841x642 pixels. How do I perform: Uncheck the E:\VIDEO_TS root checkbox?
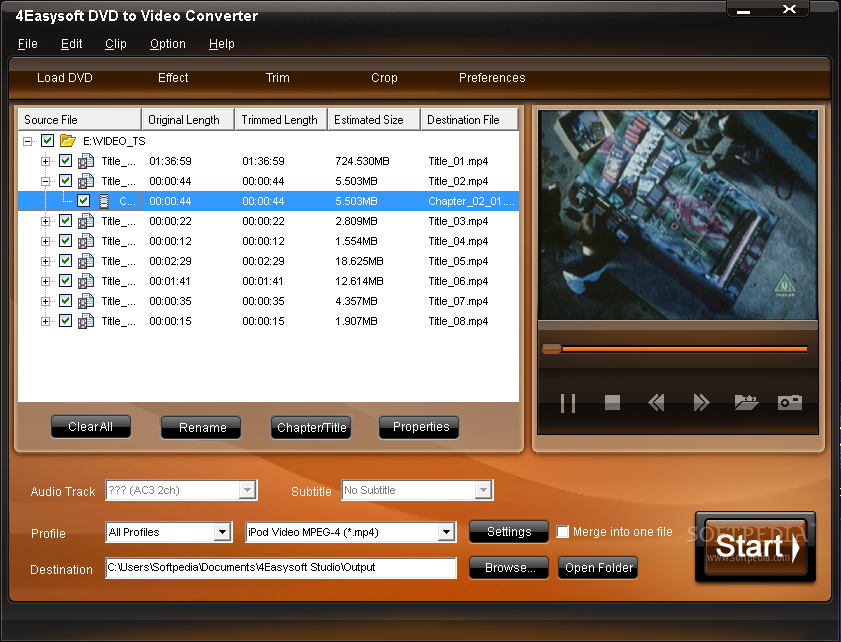[x=47, y=141]
